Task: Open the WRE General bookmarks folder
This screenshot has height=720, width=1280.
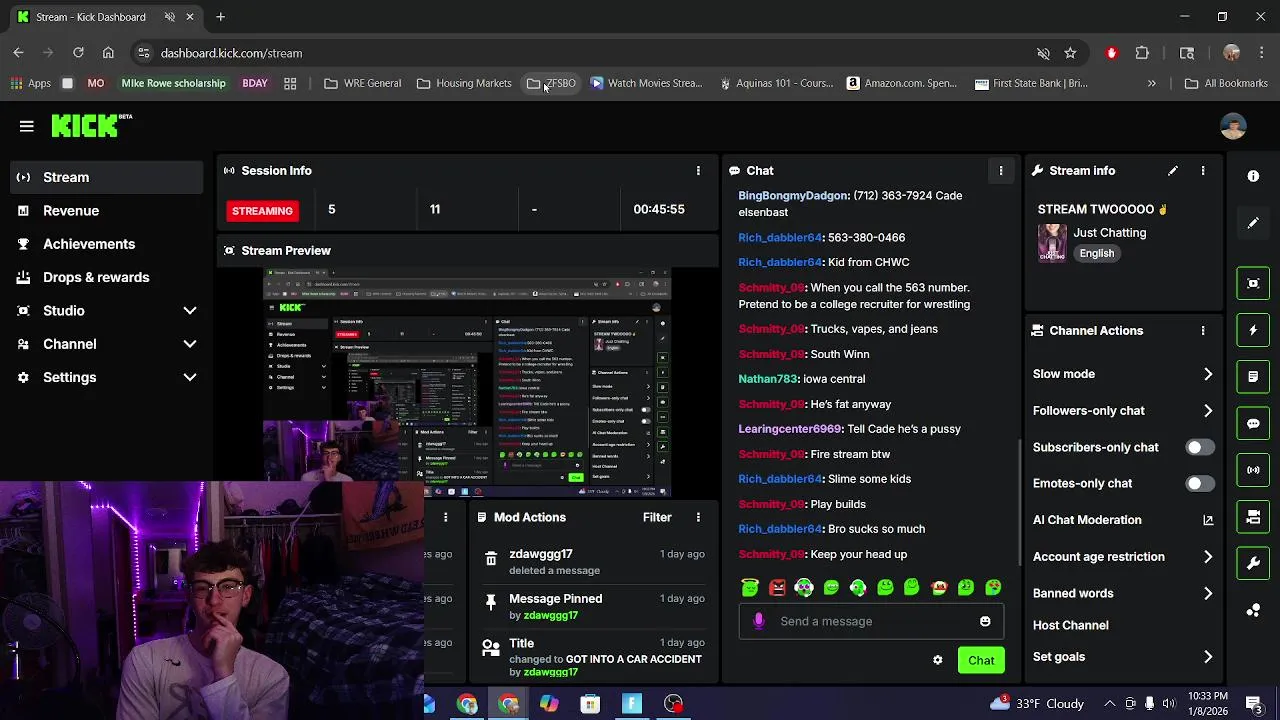Action: point(362,83)
